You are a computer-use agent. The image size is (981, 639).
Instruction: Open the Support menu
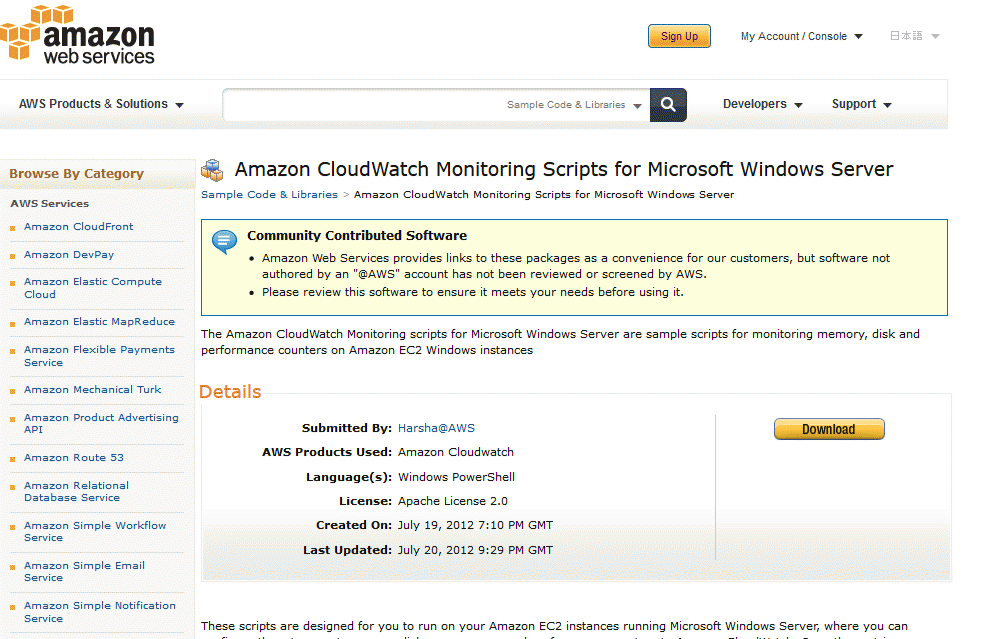pos(861,104)
